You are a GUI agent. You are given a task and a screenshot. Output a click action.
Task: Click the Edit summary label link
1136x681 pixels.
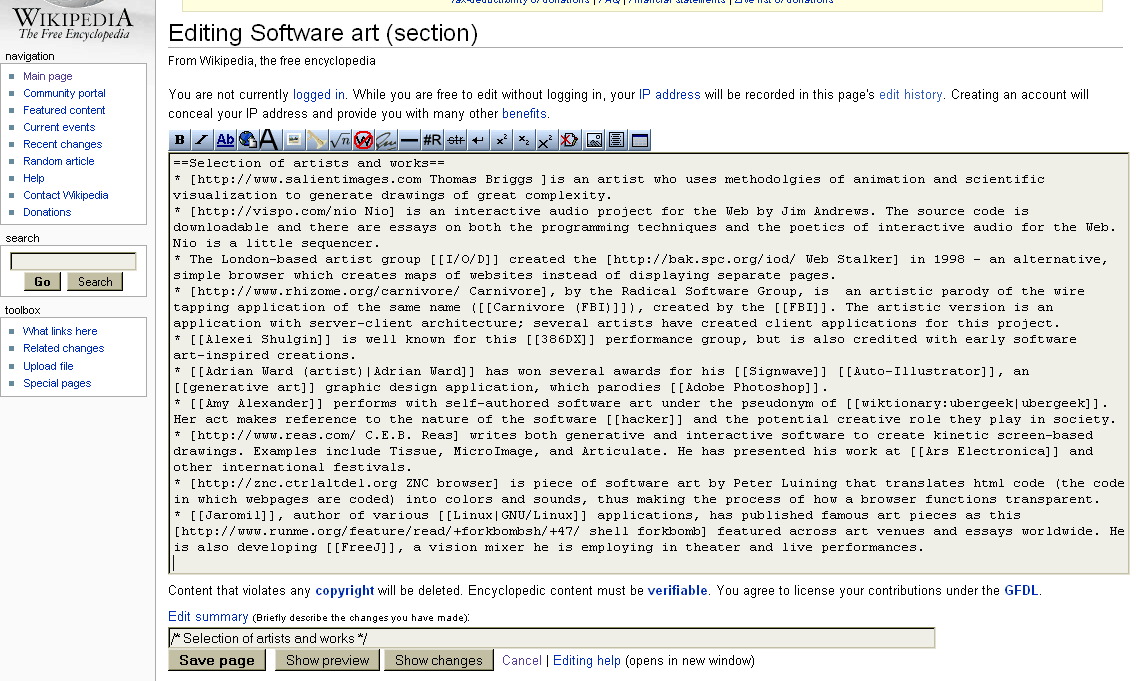[x=208, y=617]
